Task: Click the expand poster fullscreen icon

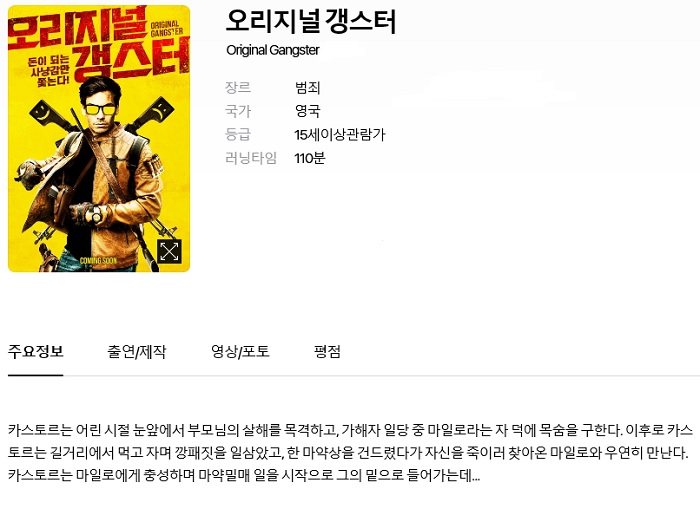Action: click(x=169, y=251)
